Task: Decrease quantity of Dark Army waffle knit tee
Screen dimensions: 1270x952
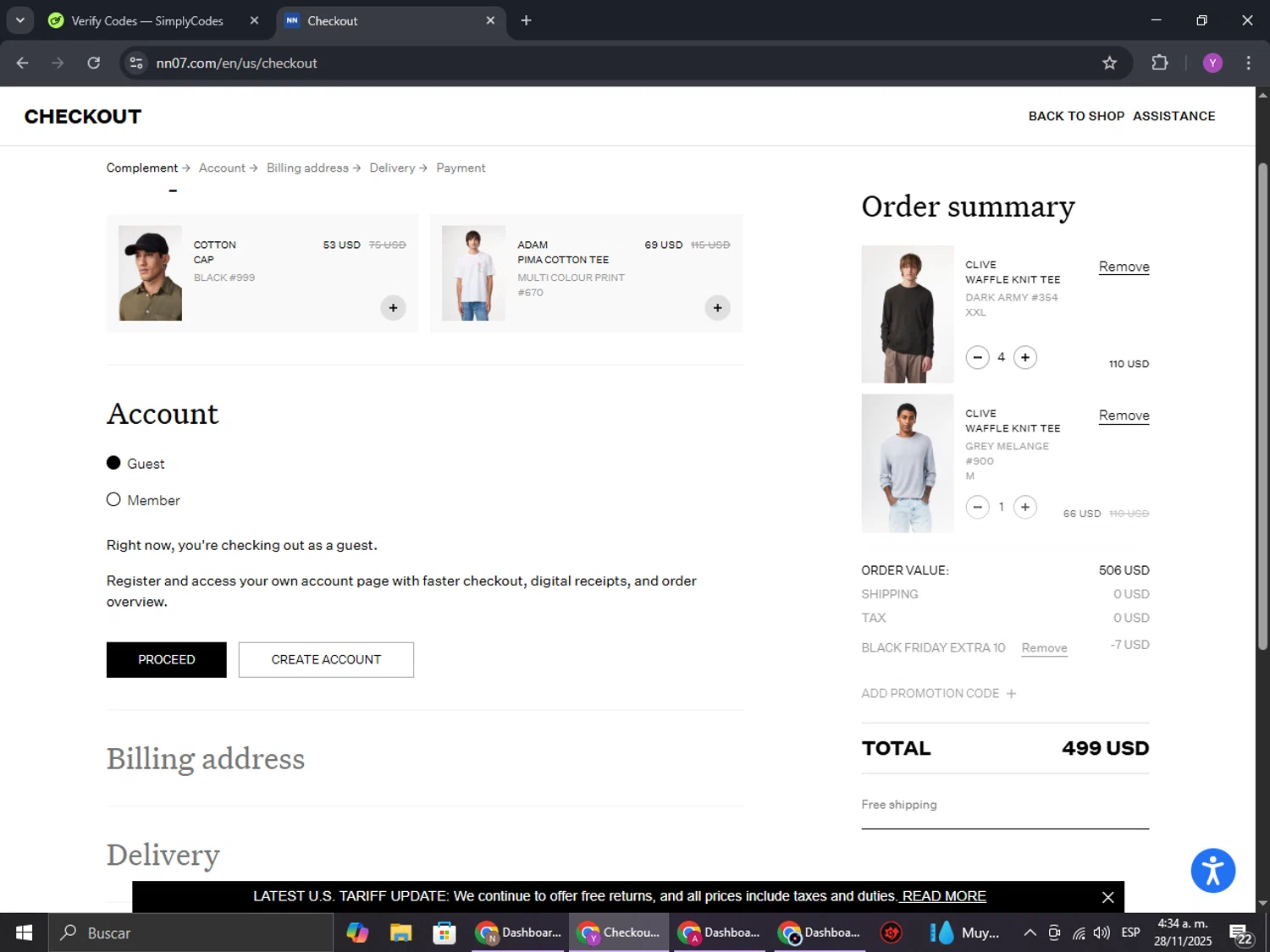Action: (977, 357)
